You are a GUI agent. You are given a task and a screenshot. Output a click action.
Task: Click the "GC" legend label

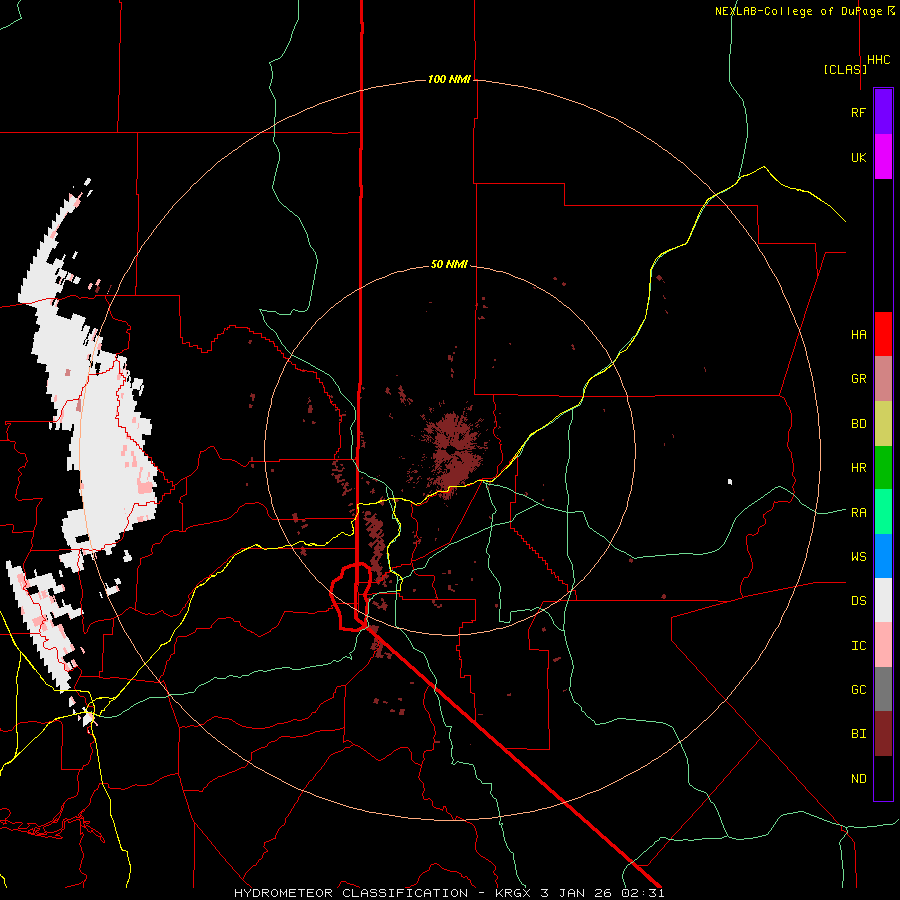tap(858, 690)
